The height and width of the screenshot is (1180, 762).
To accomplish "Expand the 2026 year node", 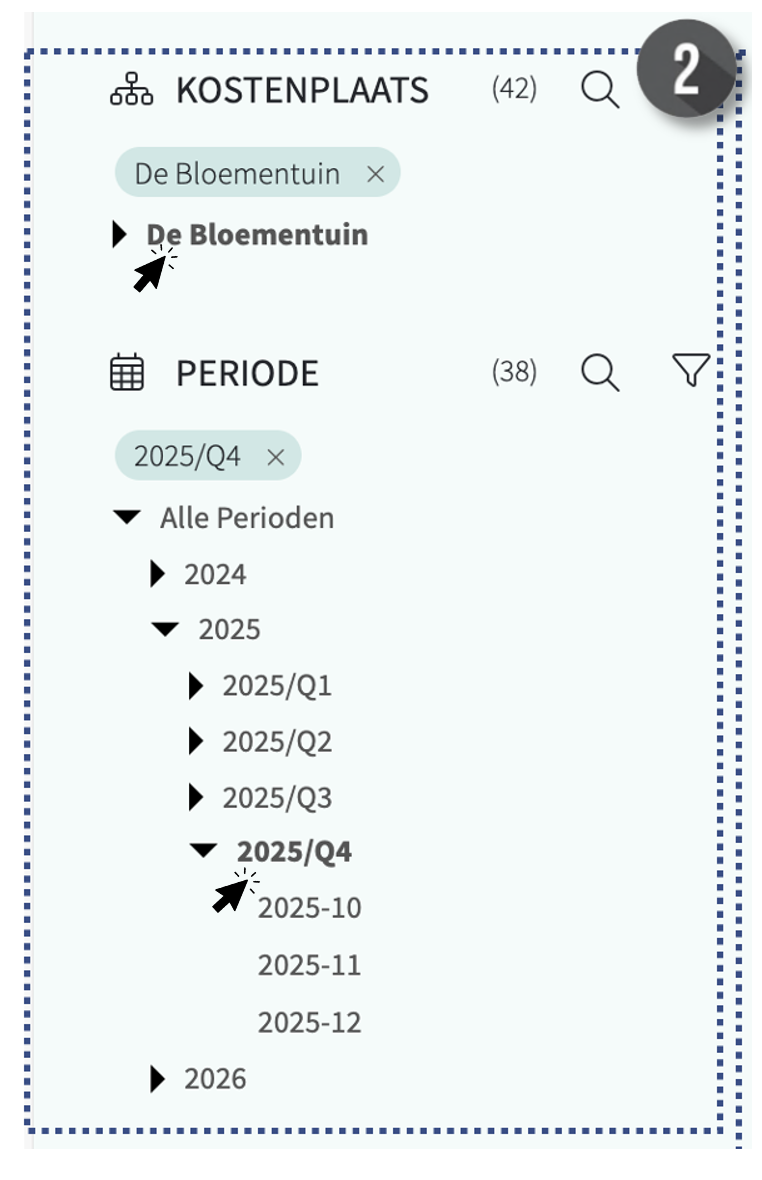I will tap(157, 1079).
